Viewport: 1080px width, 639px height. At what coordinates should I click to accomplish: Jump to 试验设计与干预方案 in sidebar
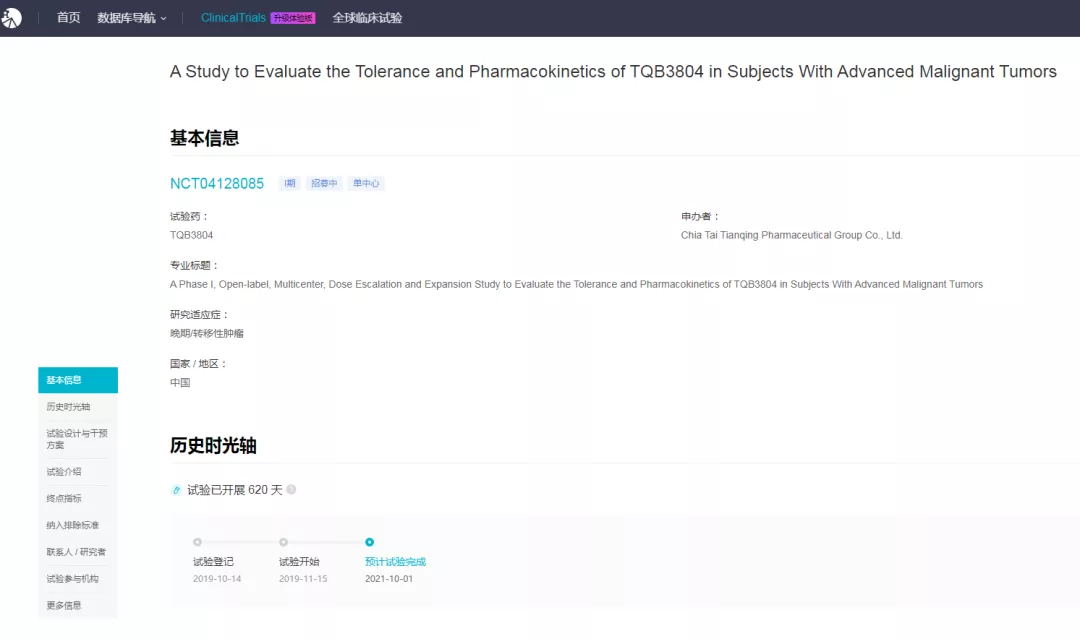(77, 439)
